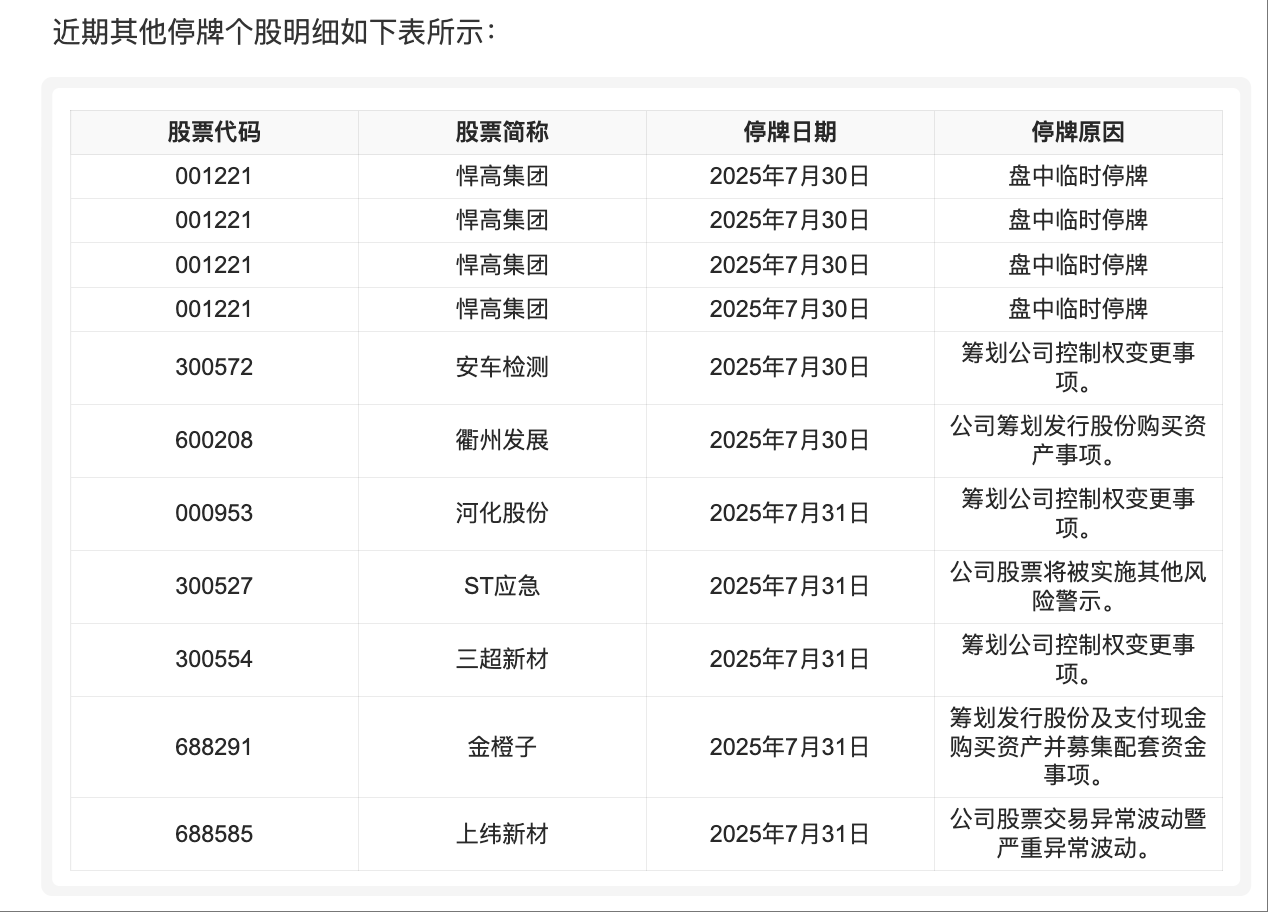
Task: Click the suspension reason in 三超新材 row
Action: point(1078,660)
